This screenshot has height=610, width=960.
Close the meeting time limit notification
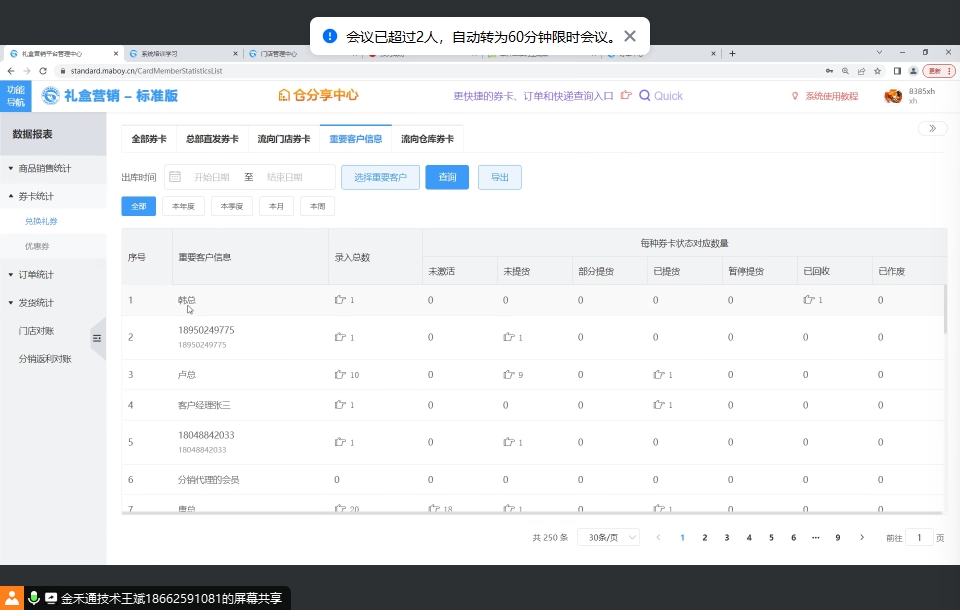630,36
